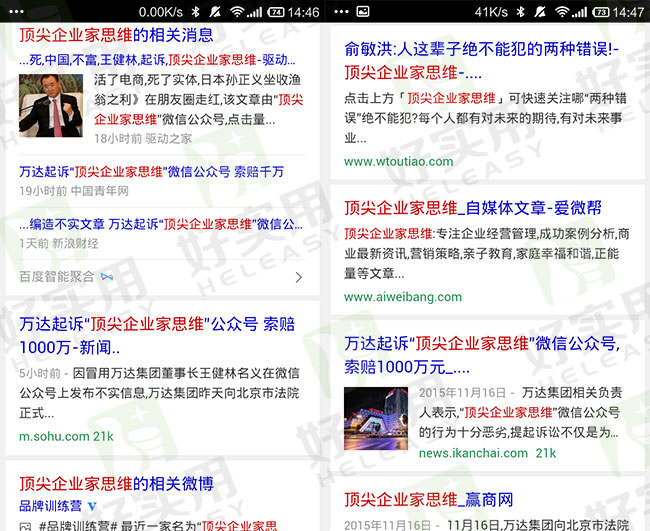Tap the muted bell icon in left status bar
The image size is (650, 531).
215,12
